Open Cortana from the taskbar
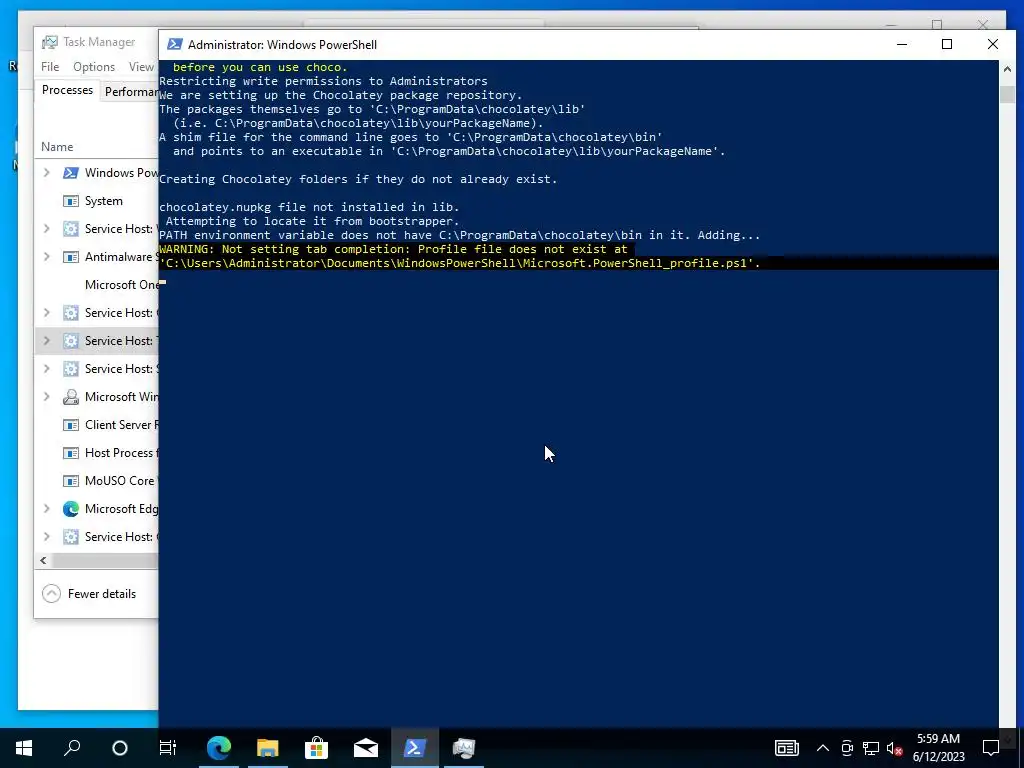Screen dimensions: 1024x768 pyautogui.click(x=120, y=748)
